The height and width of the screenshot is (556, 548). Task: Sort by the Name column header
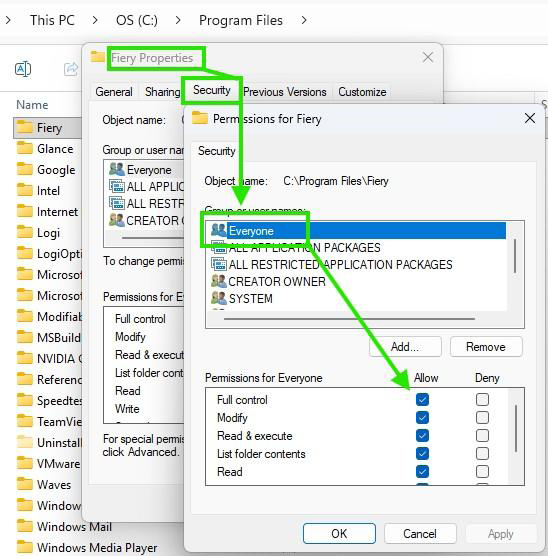(x=32, y=105)
